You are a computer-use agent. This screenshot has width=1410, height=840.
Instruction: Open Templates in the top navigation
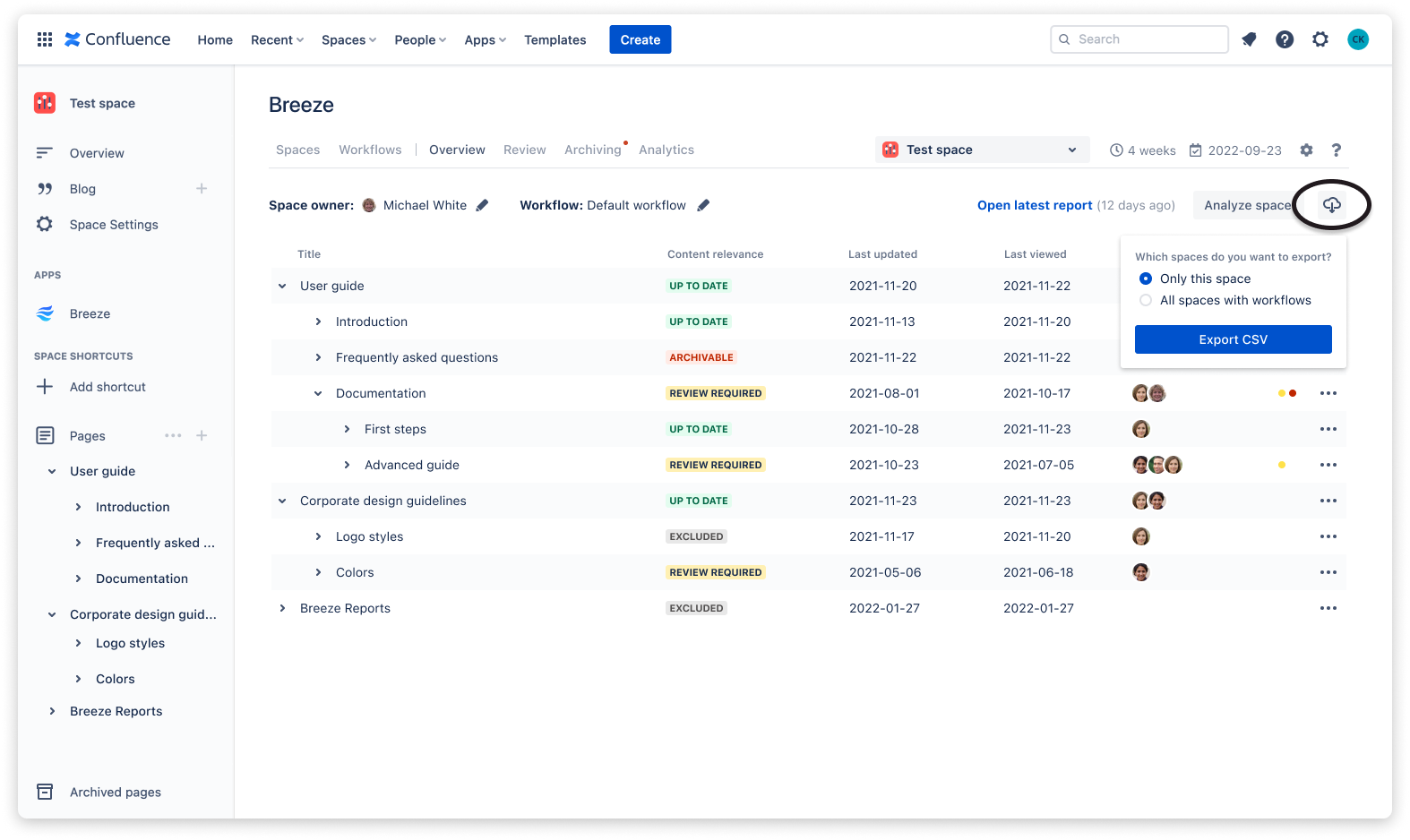click(555, 39)
